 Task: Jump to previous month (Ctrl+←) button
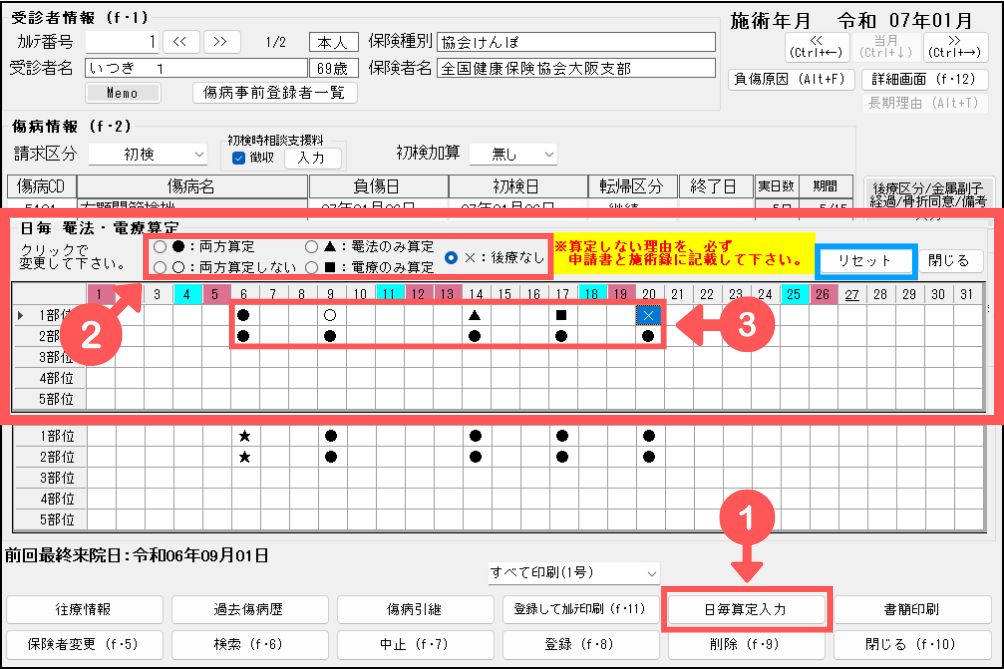816,46
